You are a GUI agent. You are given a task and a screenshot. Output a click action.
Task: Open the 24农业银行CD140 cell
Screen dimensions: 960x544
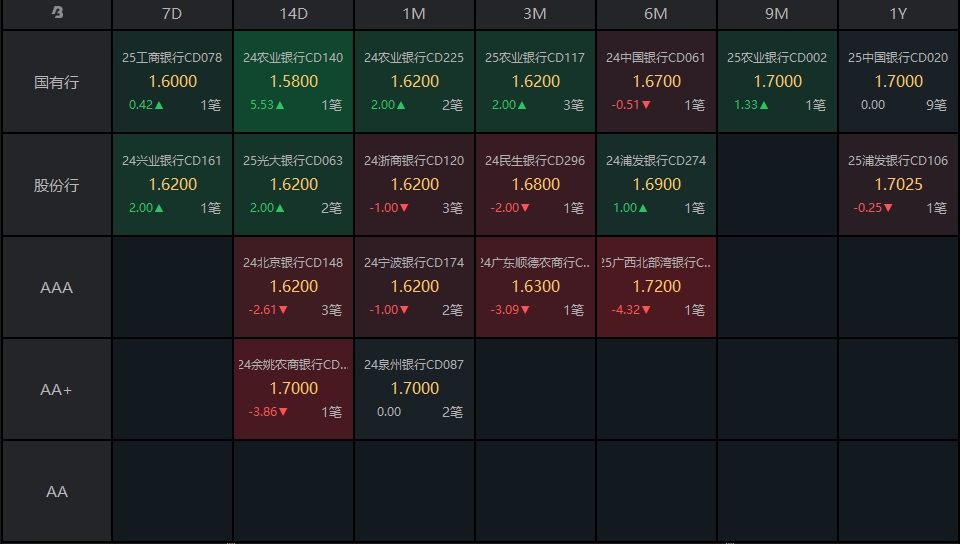tap(293, 81)
